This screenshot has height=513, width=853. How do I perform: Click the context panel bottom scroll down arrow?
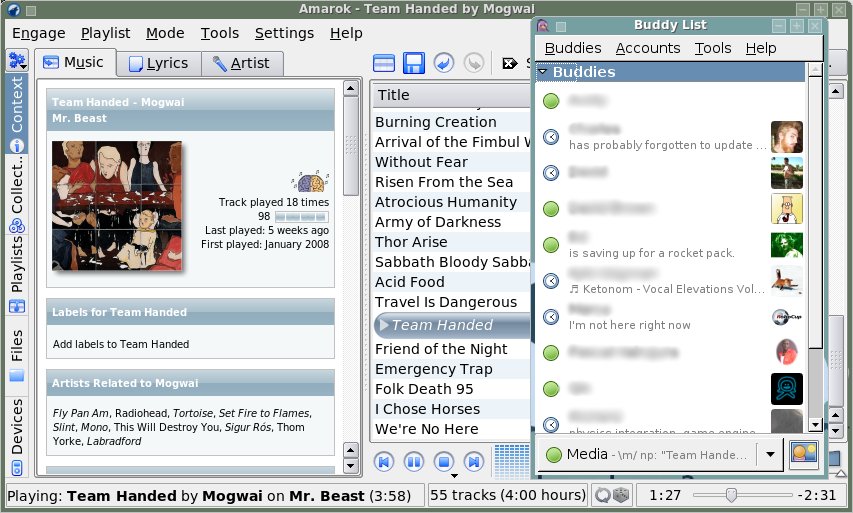pos(351,466)
